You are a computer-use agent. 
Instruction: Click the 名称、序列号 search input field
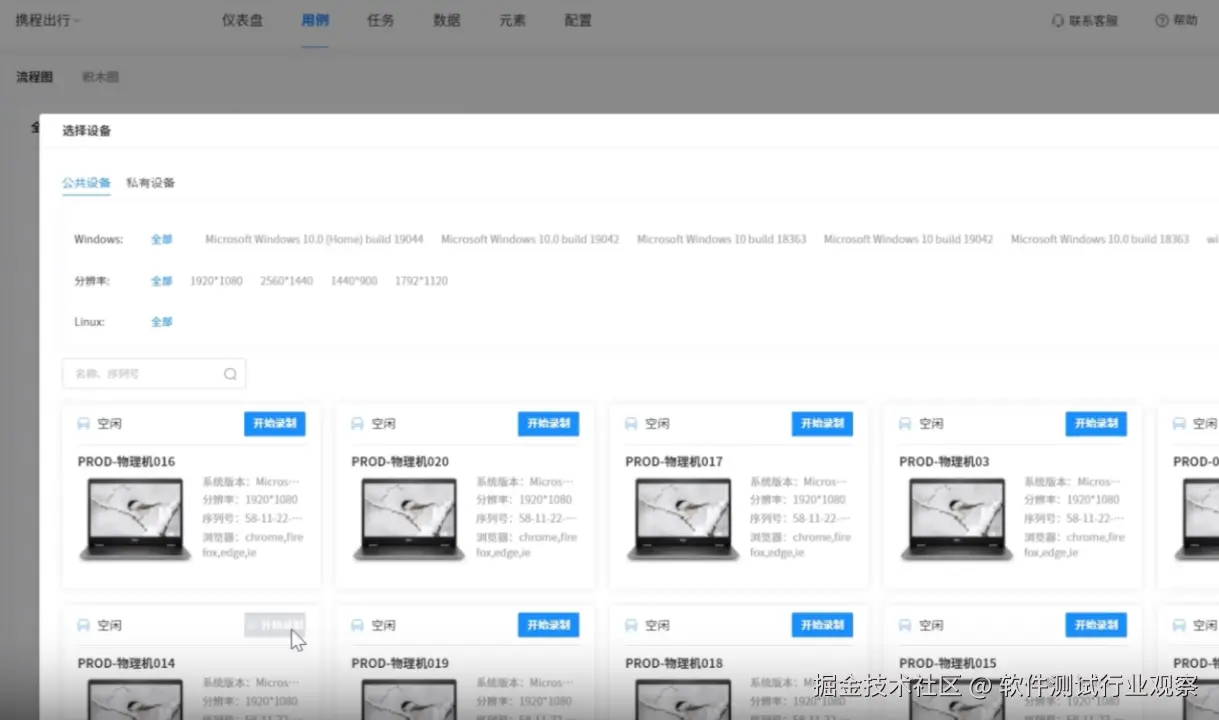[x=154, y=374]
